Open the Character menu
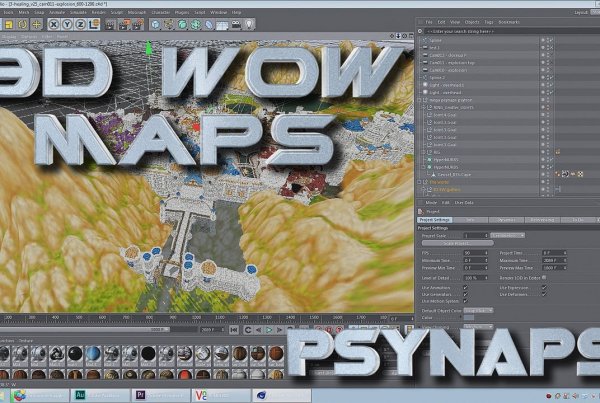600x403 pixels. click(x=160, y=12)
